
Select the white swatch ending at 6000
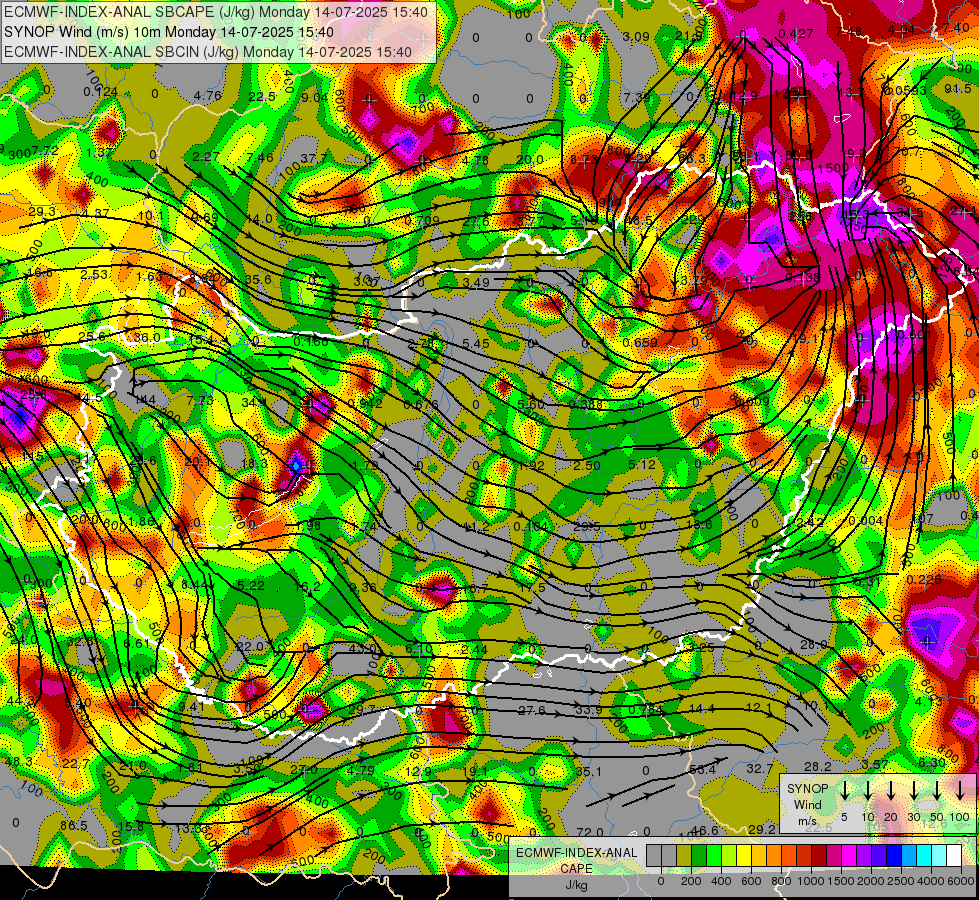[x=953, y=856]
